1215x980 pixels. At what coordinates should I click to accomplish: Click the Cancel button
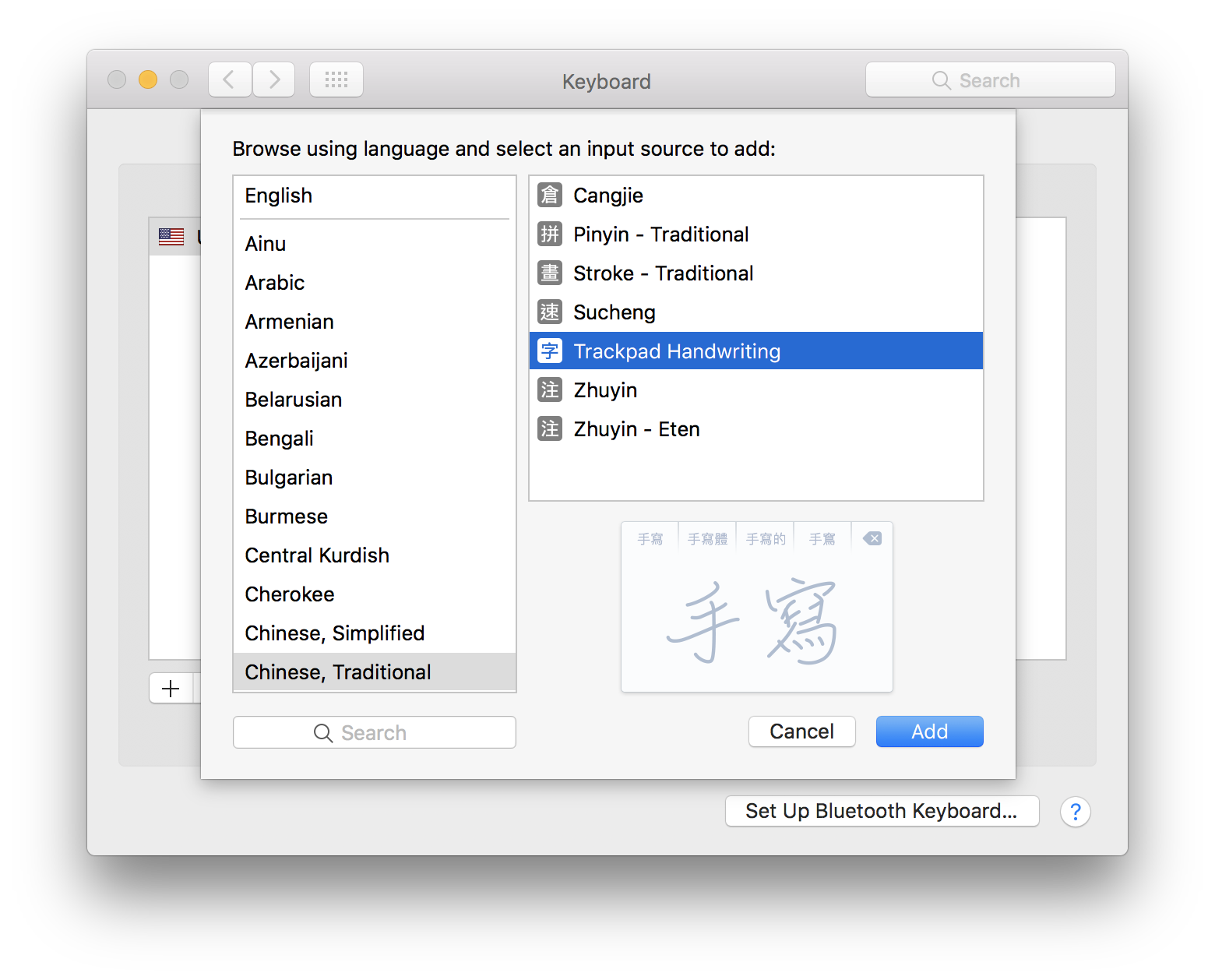coord(801,731)
